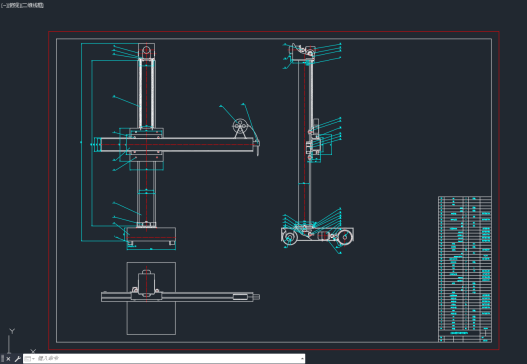
Task: Select the parts list table in the drawing
Action: (465, 269)
